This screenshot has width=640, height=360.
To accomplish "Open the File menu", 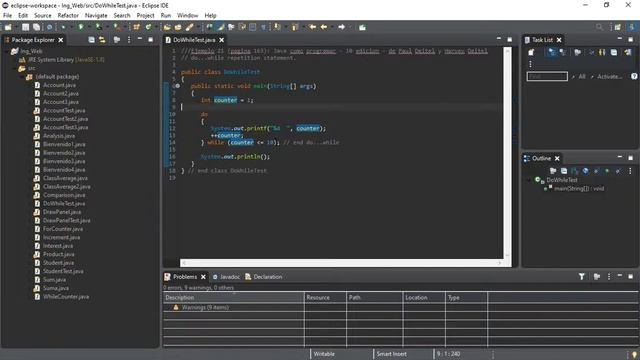I will pyautogui.click(x=7, y=16).
